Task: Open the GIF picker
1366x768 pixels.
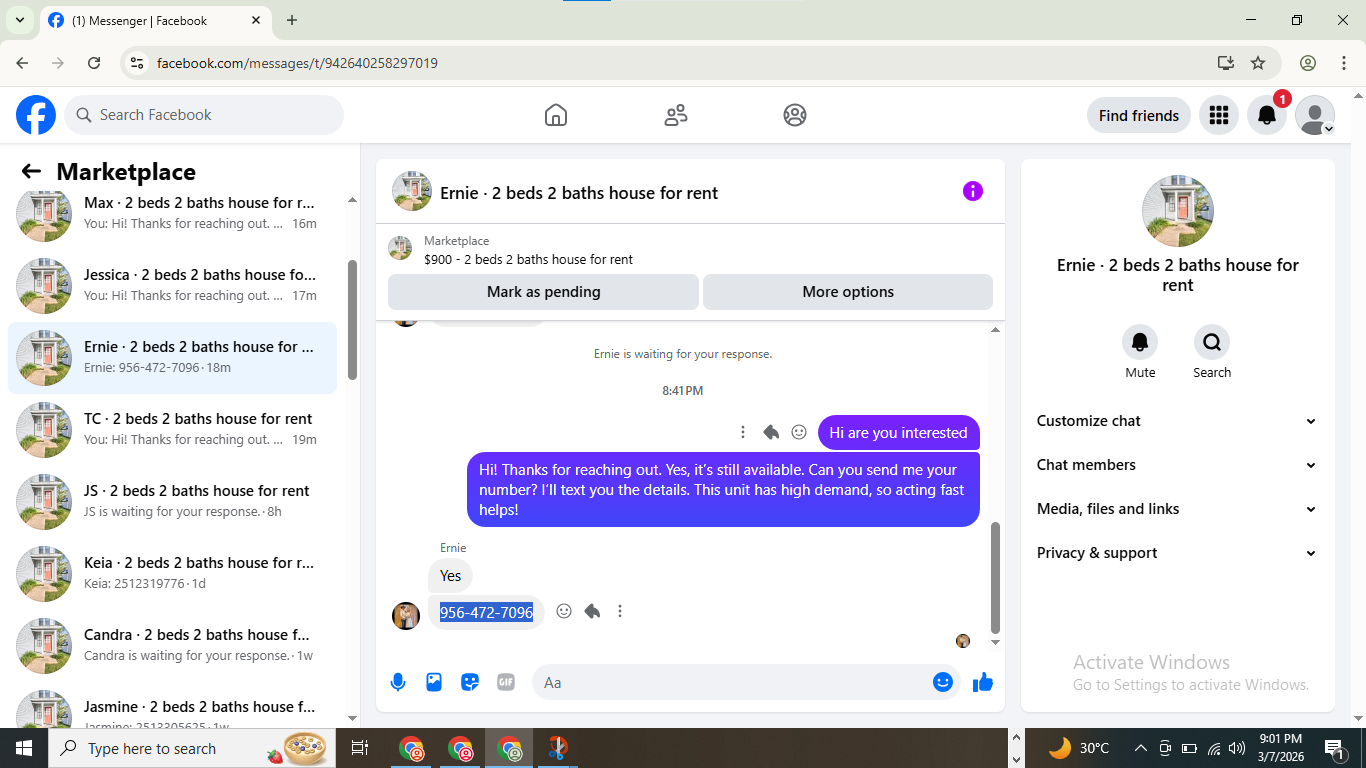Action: (x=506, y=682)
